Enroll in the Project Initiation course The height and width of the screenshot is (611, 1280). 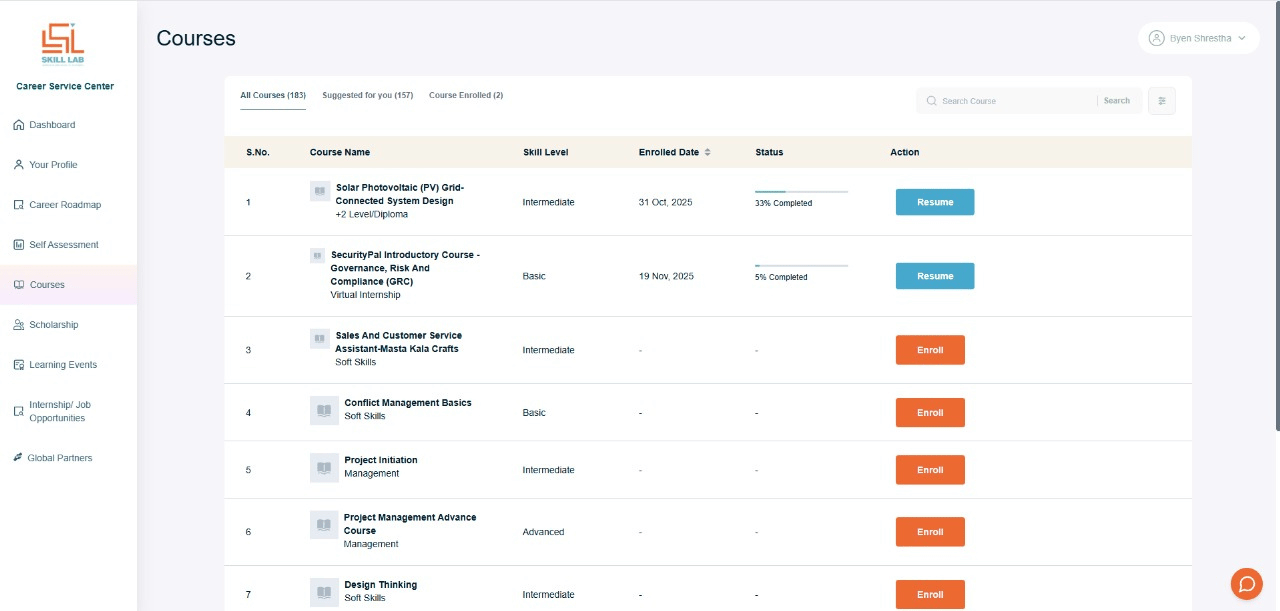930,470
